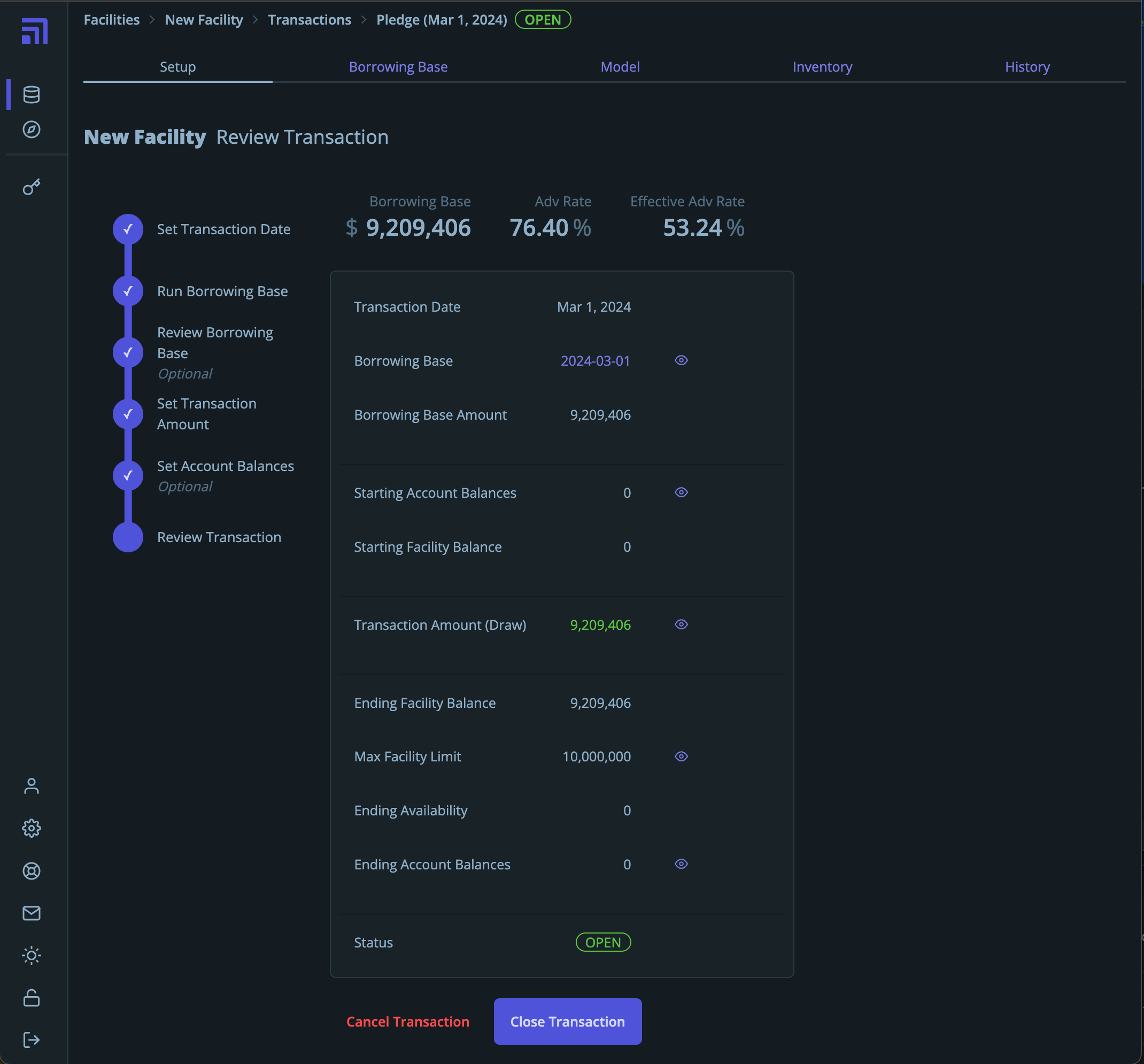Image resolution: width=1144 pixels, height=1064 pixels.
Task: Click the Close Transaction button
Action: [567, 1021]
